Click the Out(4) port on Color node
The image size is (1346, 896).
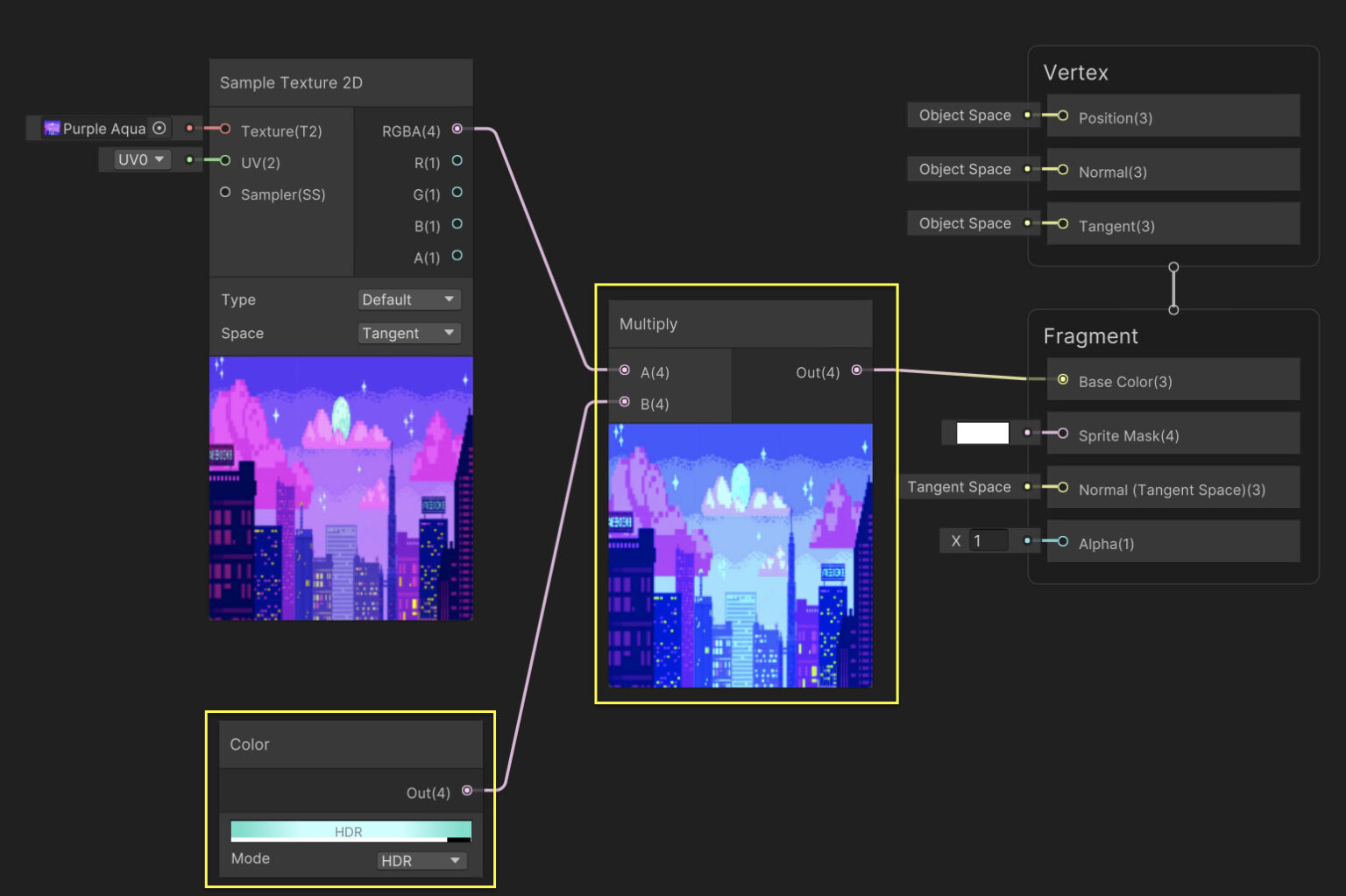(467, 789)
